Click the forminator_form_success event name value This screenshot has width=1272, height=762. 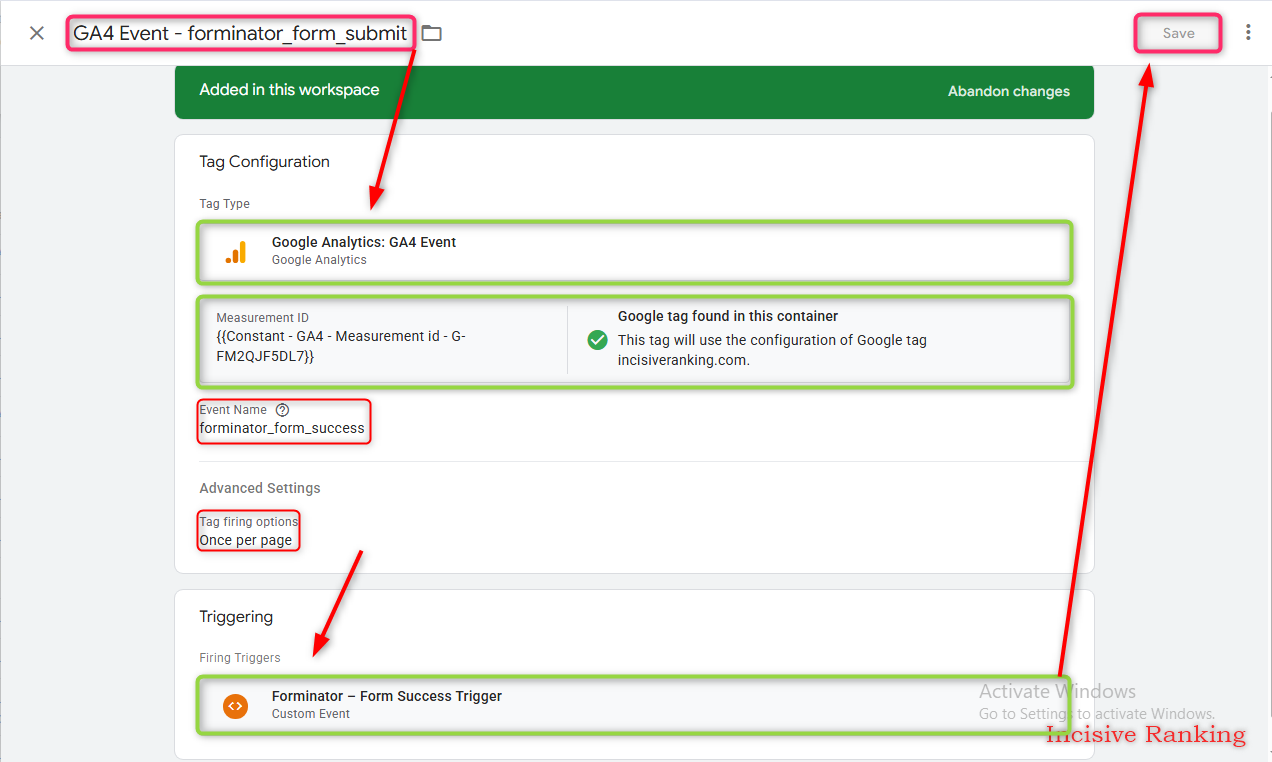pyautogui.click(x=282, y=428)
